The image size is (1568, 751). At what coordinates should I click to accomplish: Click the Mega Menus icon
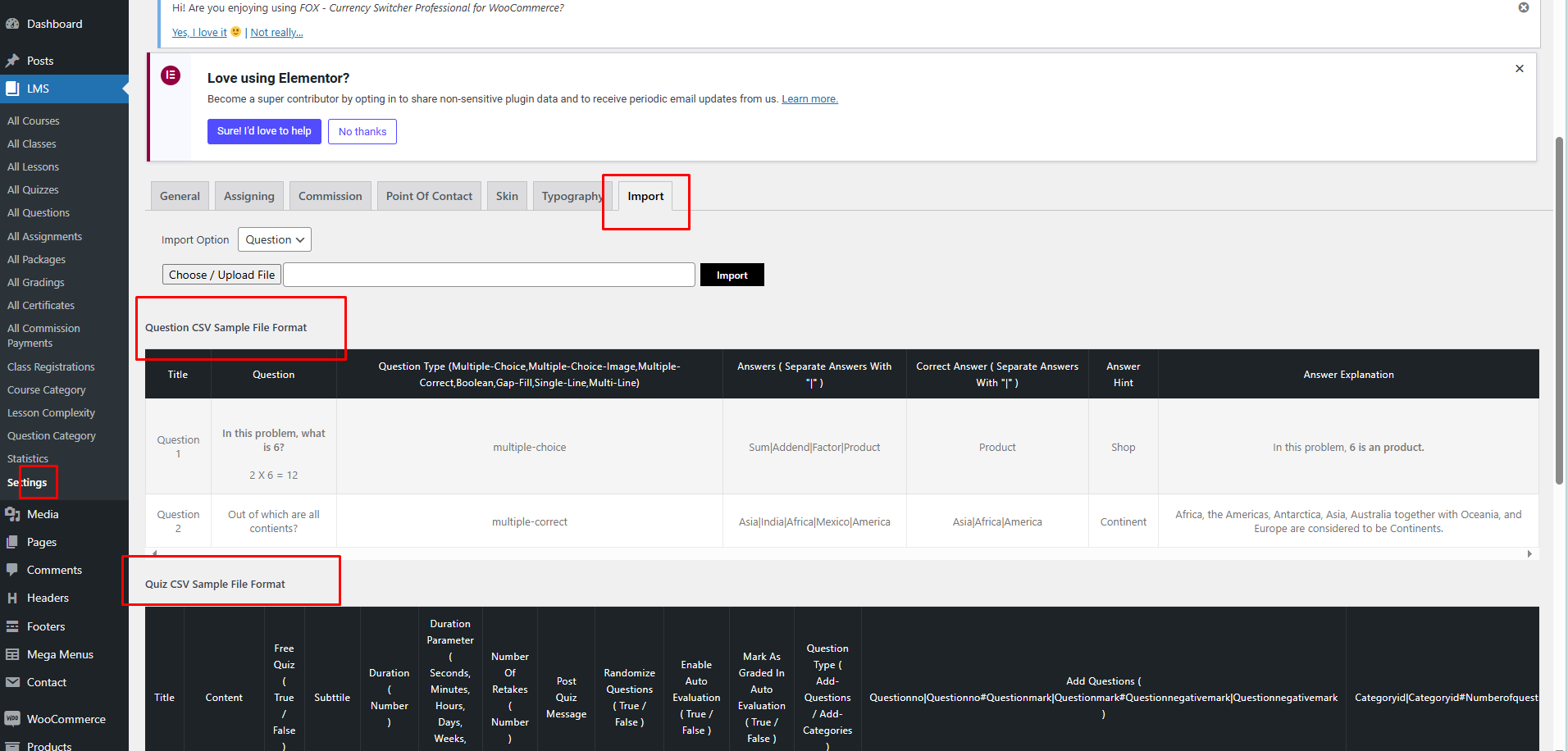(x=12, y=654)
